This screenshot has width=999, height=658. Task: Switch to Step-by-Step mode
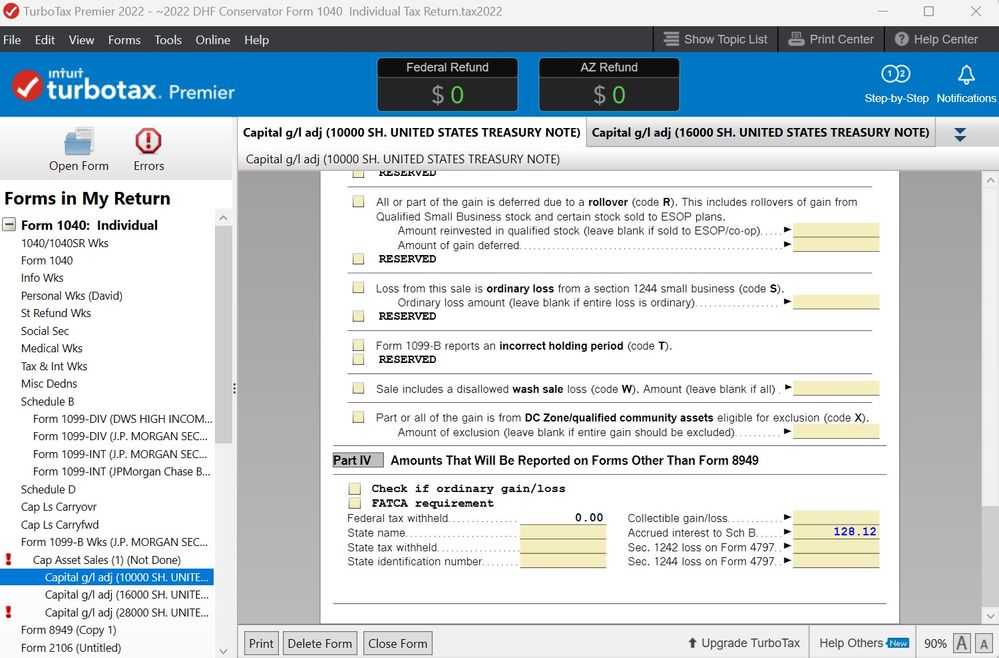(896, 84)
